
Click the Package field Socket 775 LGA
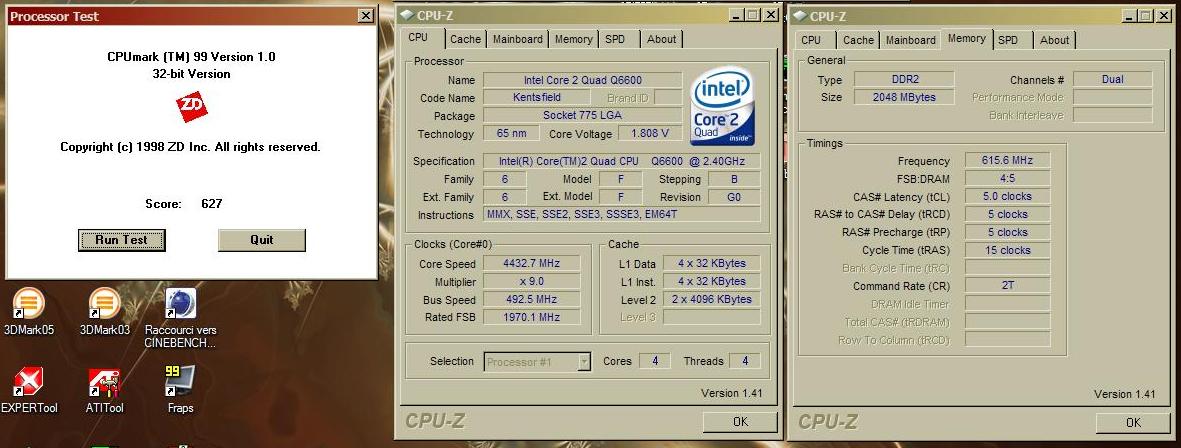582,116
